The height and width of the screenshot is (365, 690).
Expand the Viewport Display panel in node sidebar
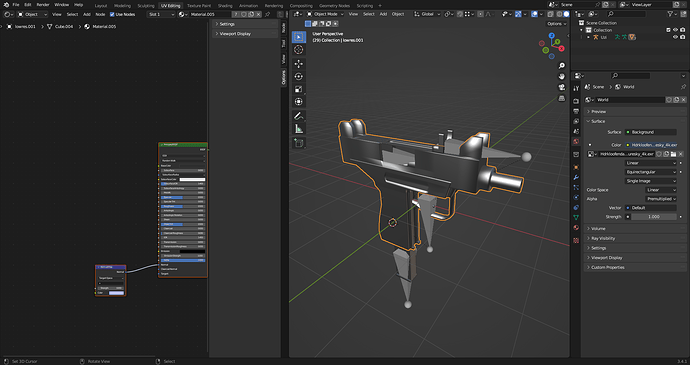[245, 33]
